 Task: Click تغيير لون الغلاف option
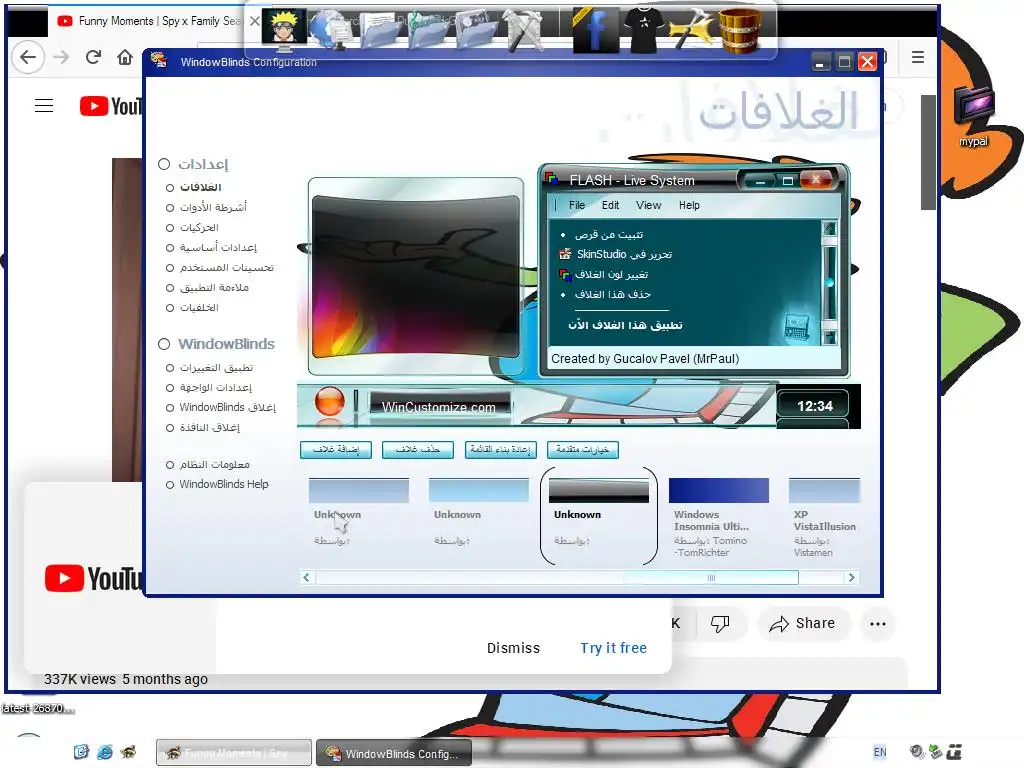point(611,274)
